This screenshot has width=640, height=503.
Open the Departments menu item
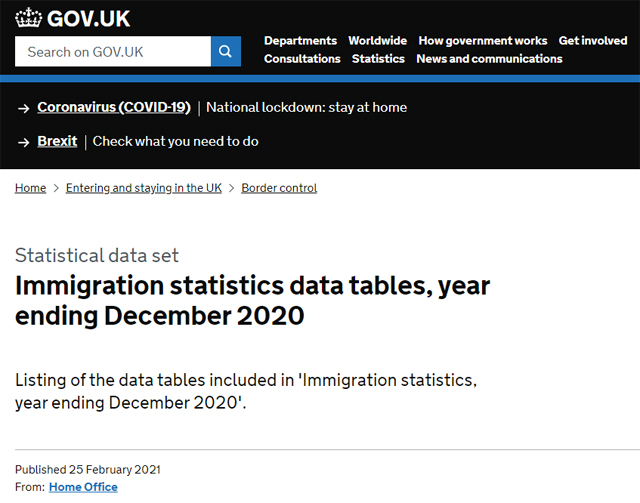click(300, 41)
